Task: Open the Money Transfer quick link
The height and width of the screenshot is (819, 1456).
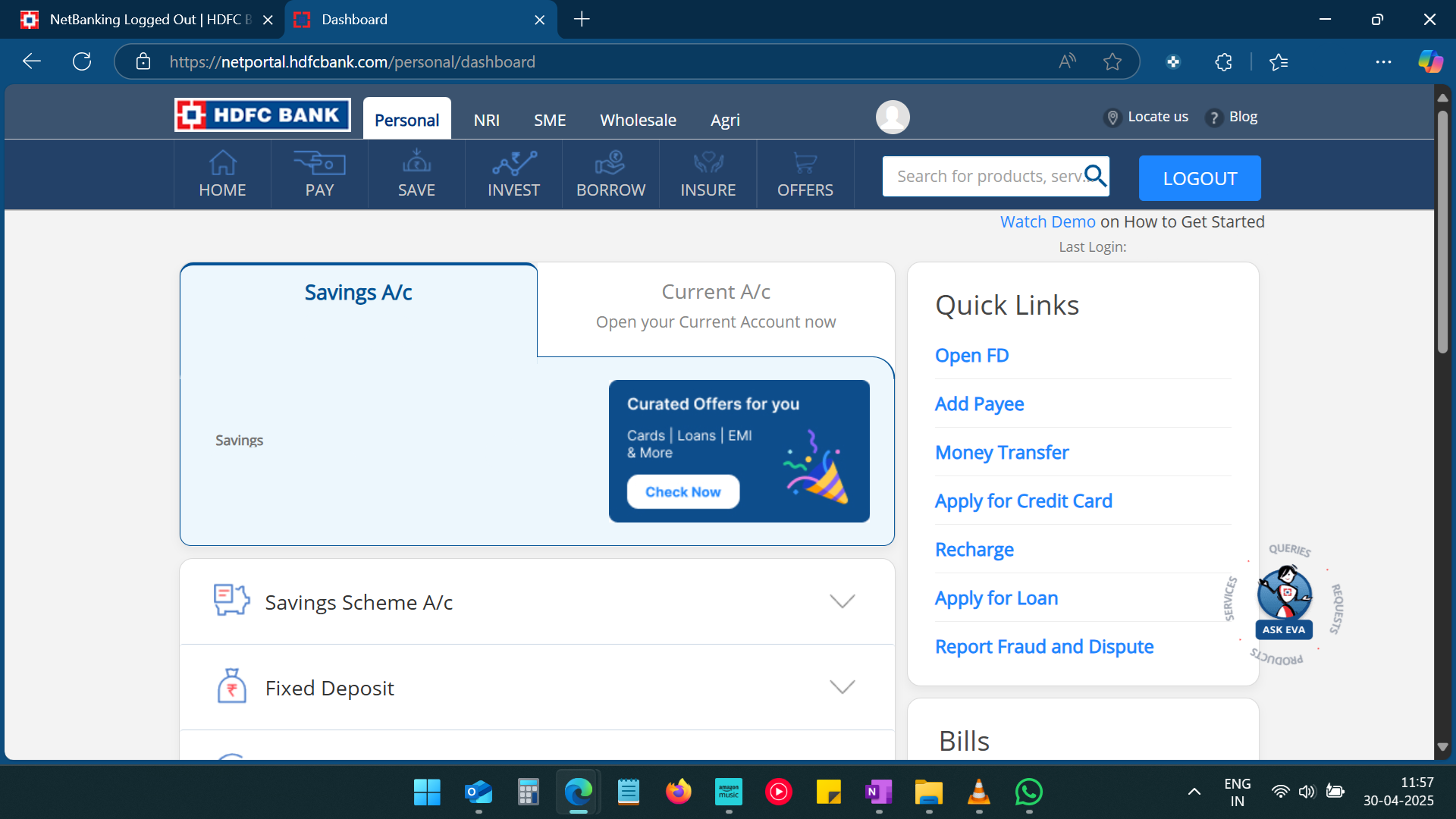Action: [x=1002, y=452]
